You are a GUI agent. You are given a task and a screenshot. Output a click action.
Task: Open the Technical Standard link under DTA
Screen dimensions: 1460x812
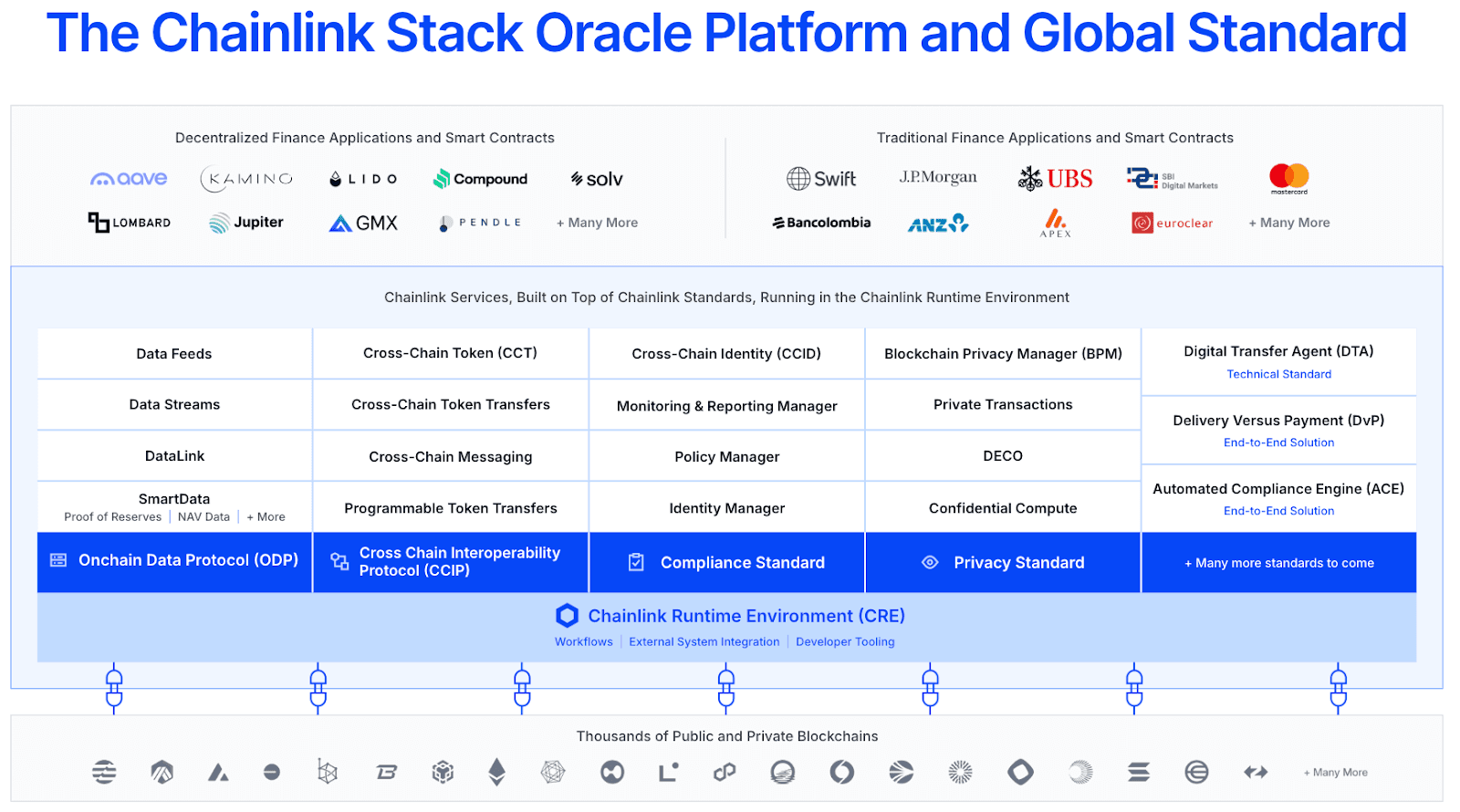point(1278,374)
